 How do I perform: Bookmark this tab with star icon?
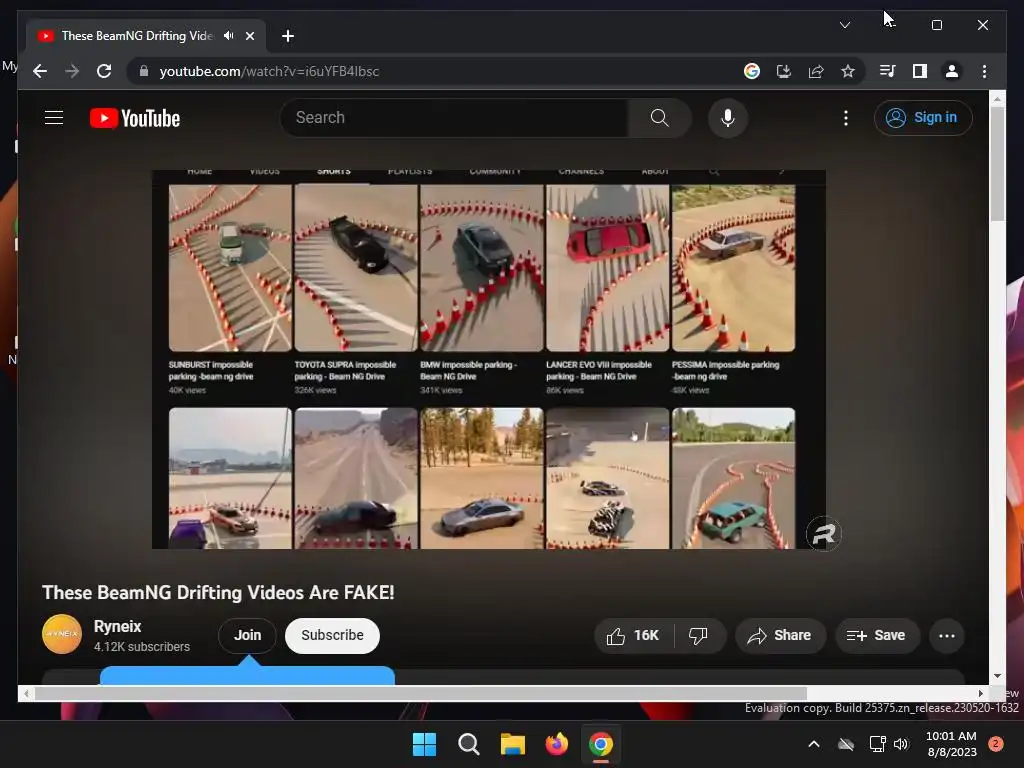click(848, 71)
